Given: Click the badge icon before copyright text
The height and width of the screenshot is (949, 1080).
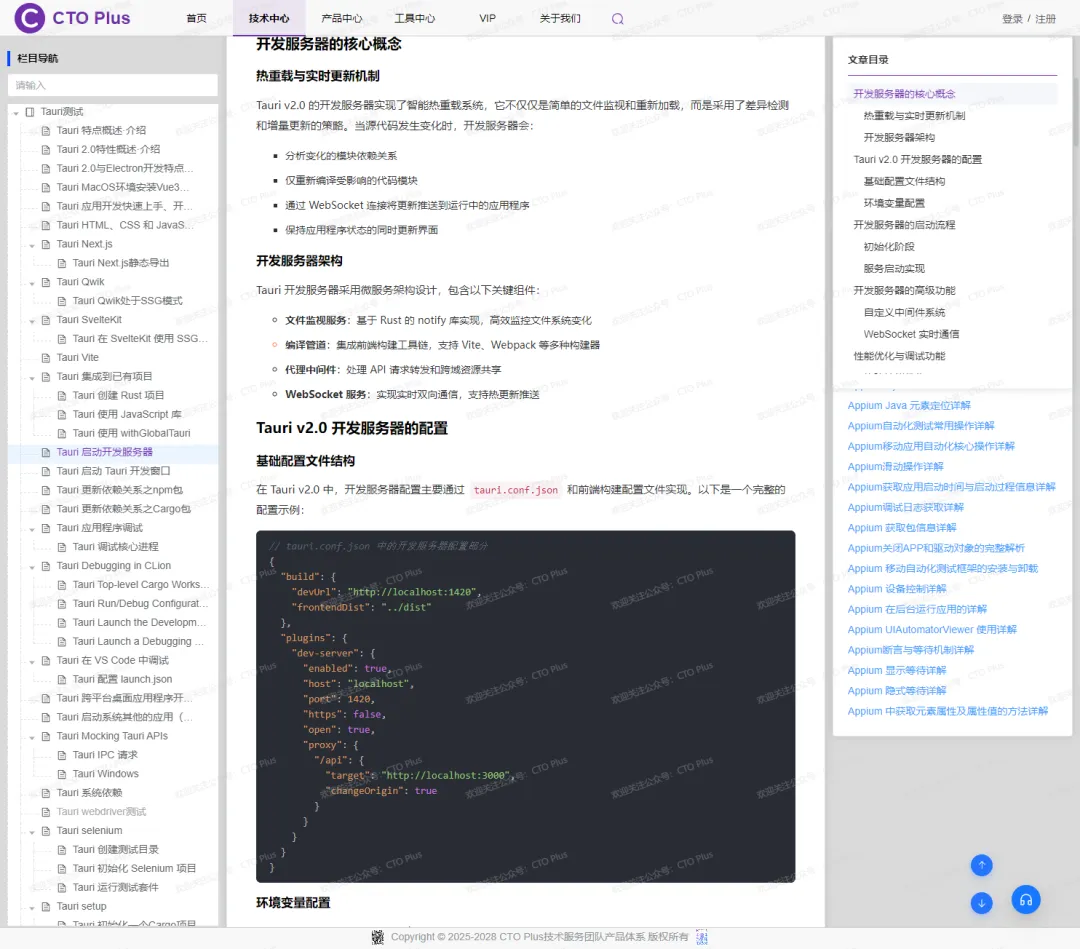Looking at the screenshot, I should click(377, 937).
